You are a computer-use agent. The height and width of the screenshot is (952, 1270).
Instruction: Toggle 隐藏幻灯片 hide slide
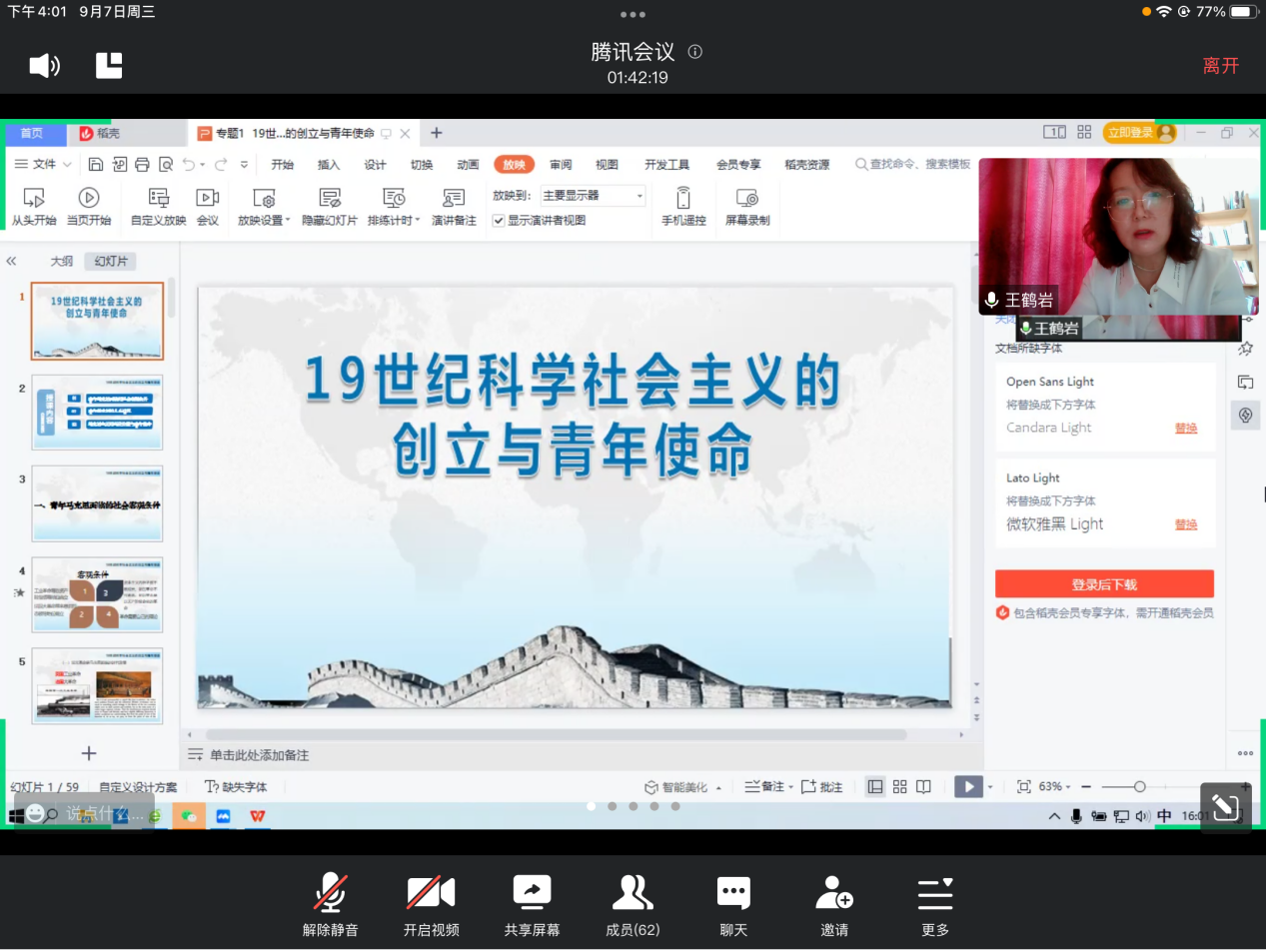[x=330, y=206]
